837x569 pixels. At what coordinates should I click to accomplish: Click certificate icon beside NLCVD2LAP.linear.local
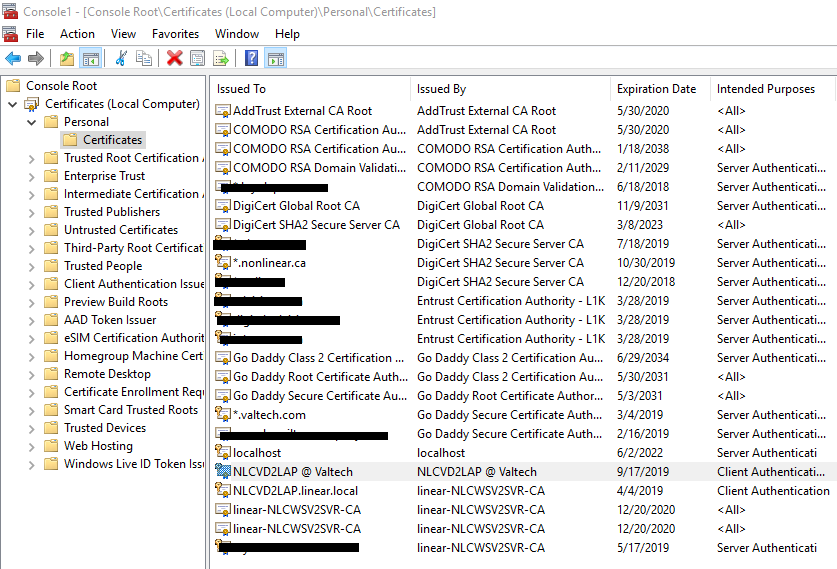click(223, 489)
